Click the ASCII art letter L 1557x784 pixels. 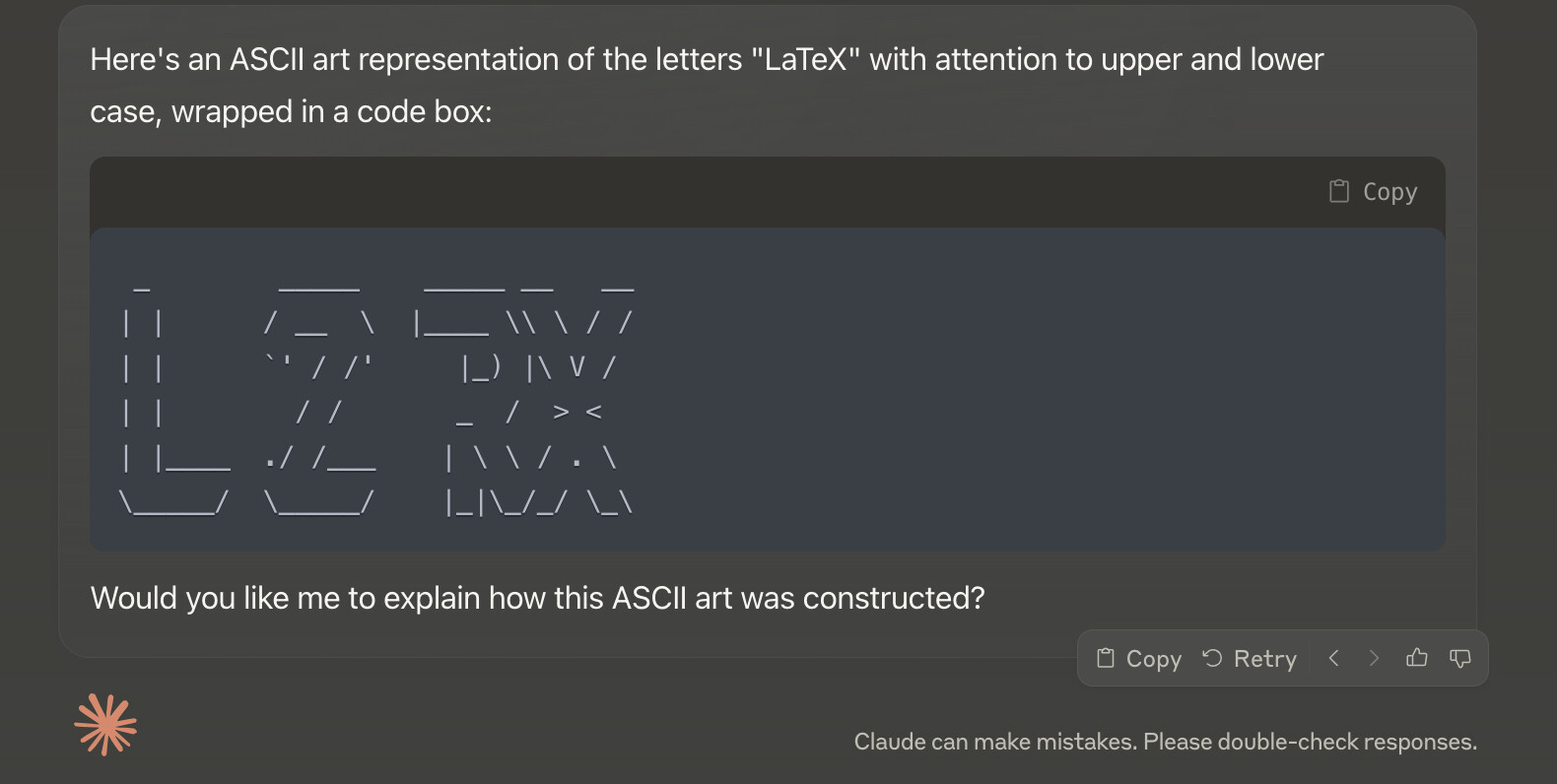pos(175,399)
